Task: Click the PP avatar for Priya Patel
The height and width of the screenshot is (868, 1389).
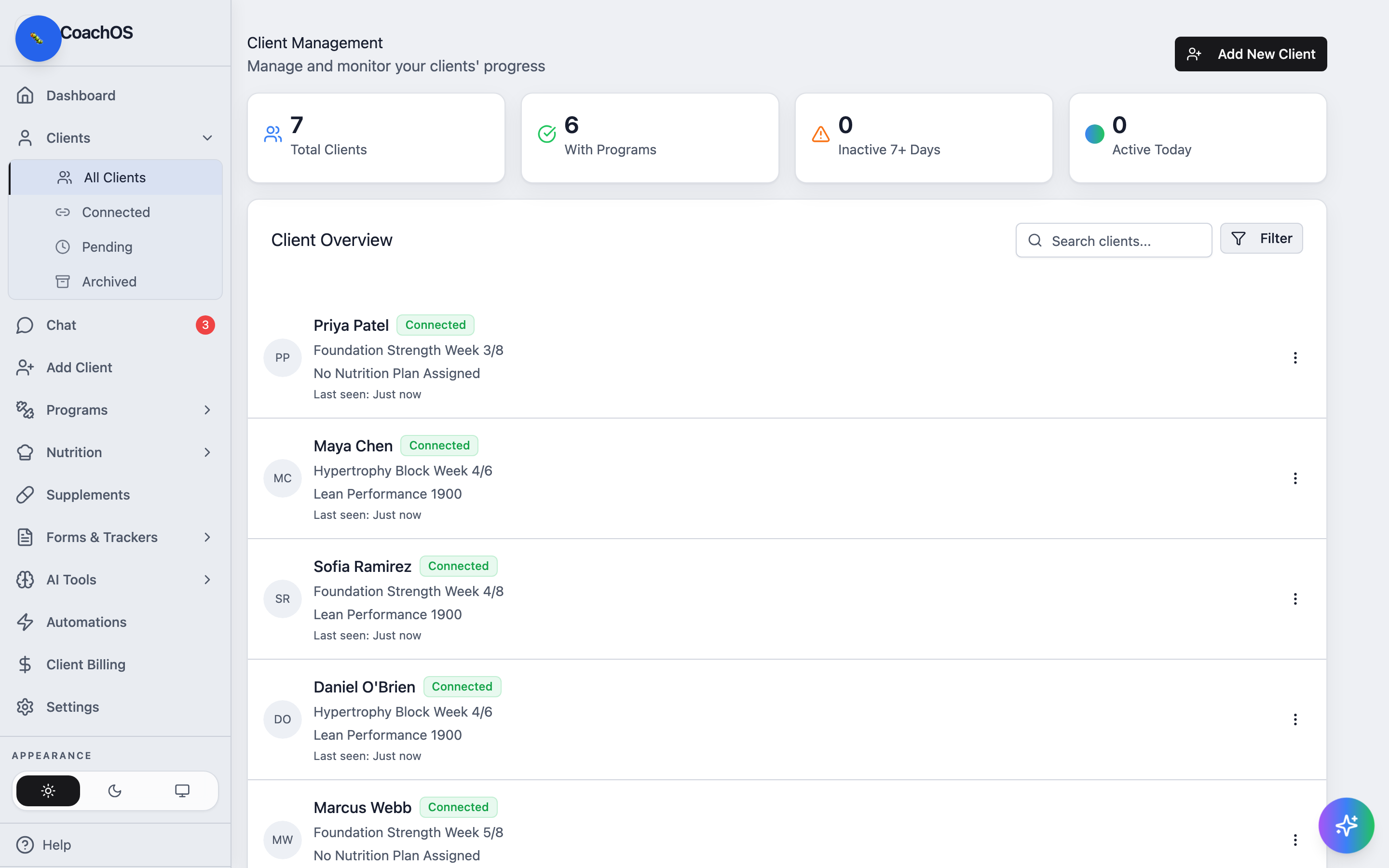Action: pos(283,358)
